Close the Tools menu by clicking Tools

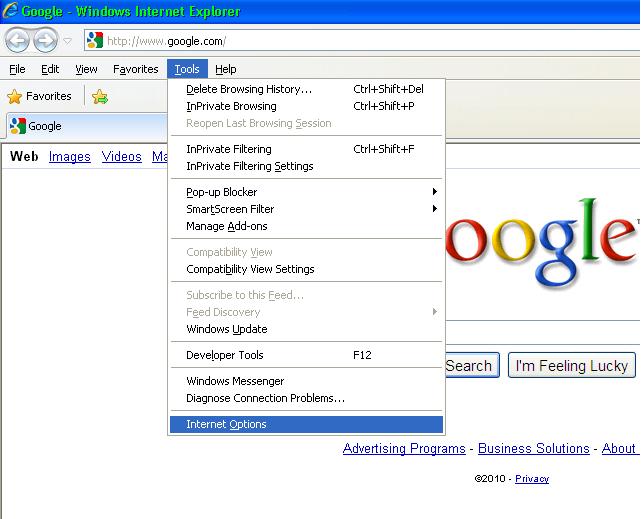click(x=187, y=69)
